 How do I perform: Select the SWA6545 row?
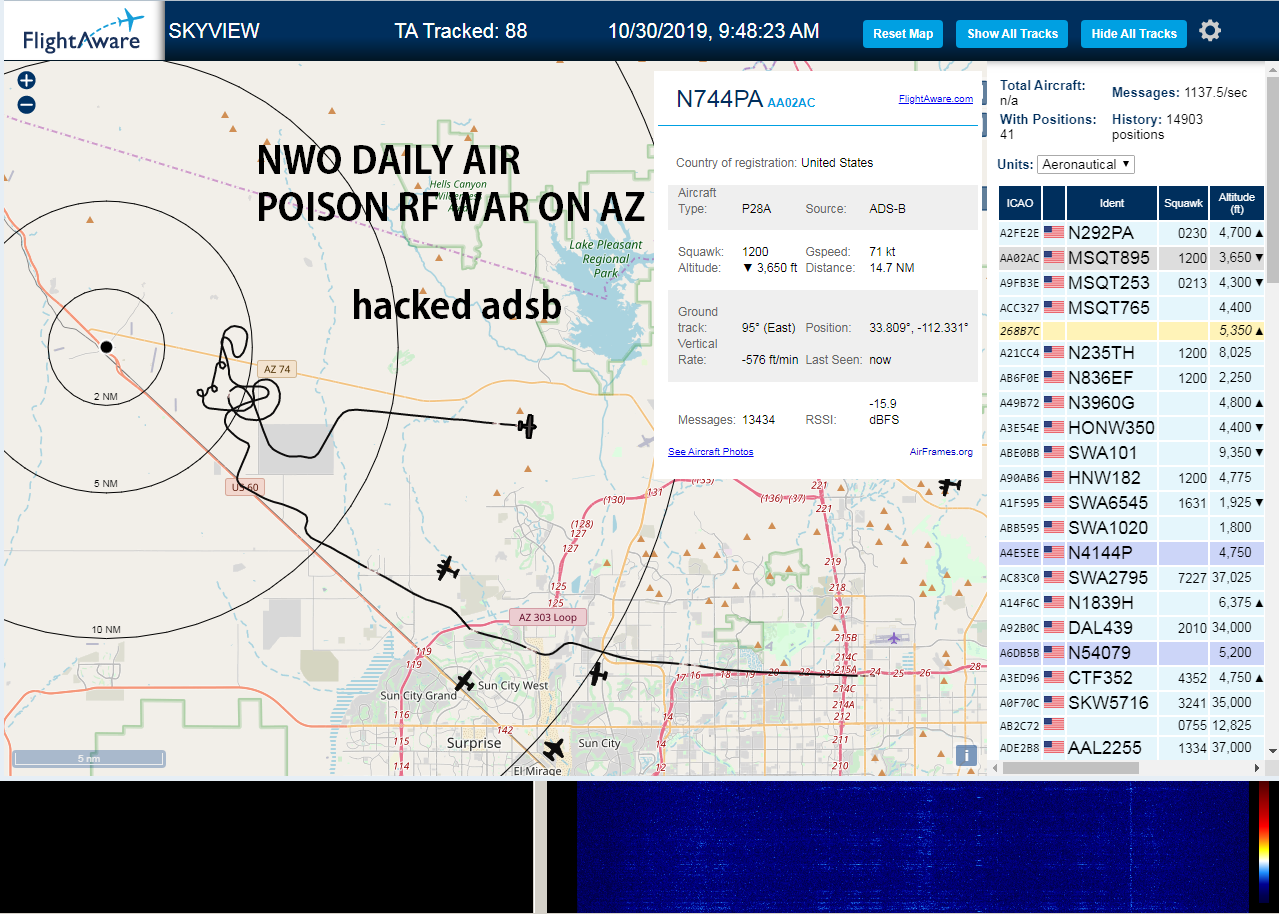[1132, 503]
